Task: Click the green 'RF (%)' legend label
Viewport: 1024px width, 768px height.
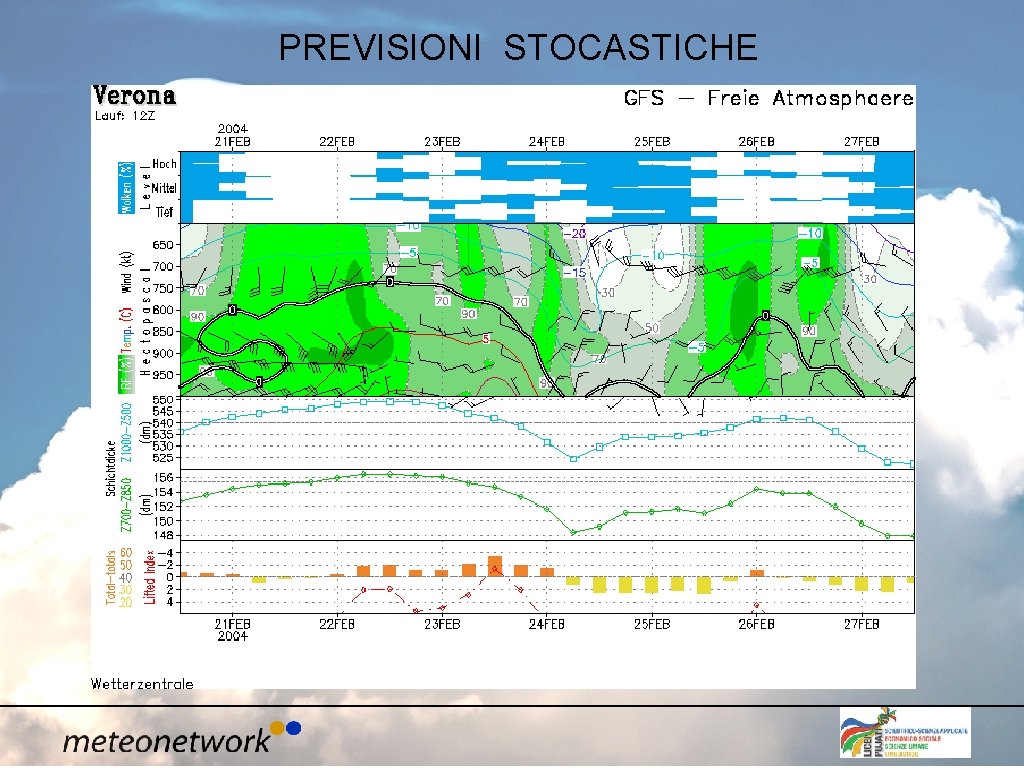Action: pos(126,375)
